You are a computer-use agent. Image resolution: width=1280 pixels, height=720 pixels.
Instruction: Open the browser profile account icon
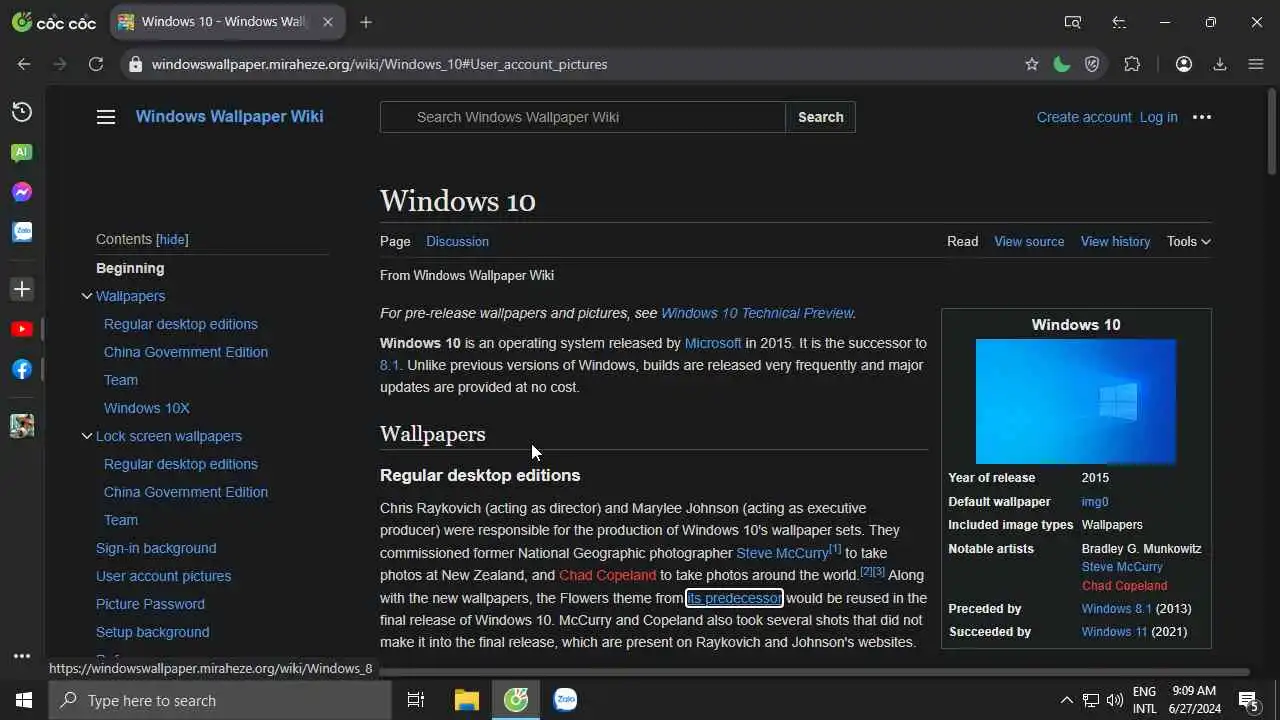(x=1184, y=64)
